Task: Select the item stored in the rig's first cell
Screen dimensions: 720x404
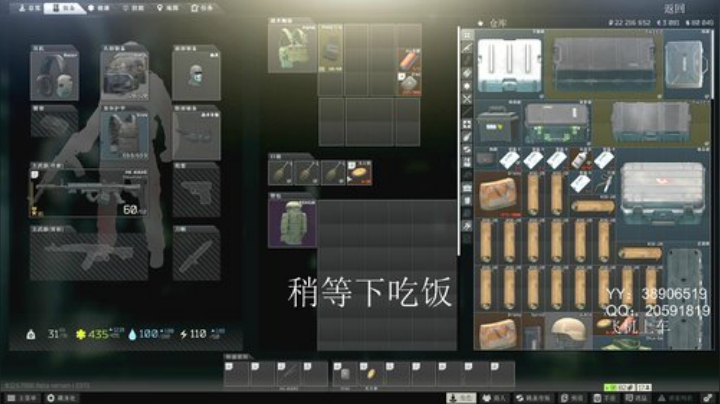Action: point(330,48)
